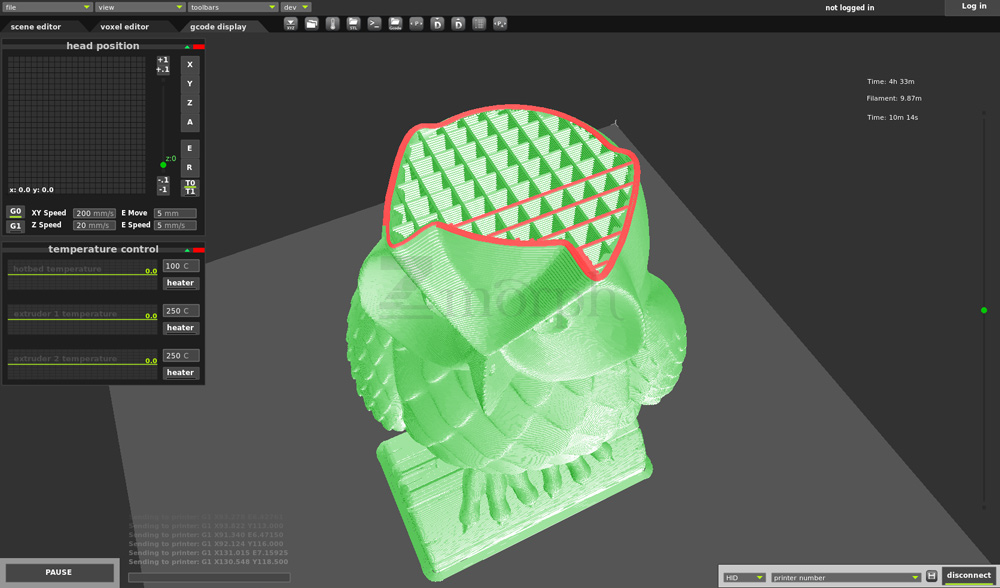The image size is (1000, 588).
Task: Click the grid view toolbar icon
Action: pos(479,23)
